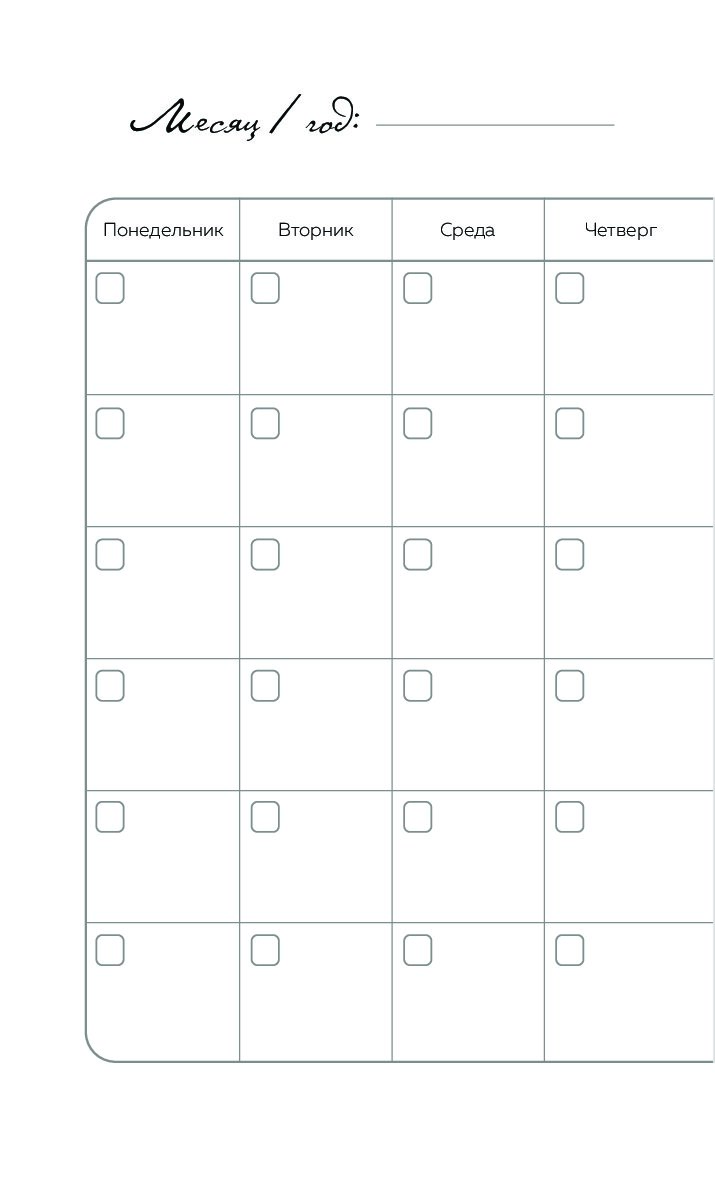Click the Месяц / год handwritten title
715x1181 pixels.
pyautogui.click(x=245, y=117)
